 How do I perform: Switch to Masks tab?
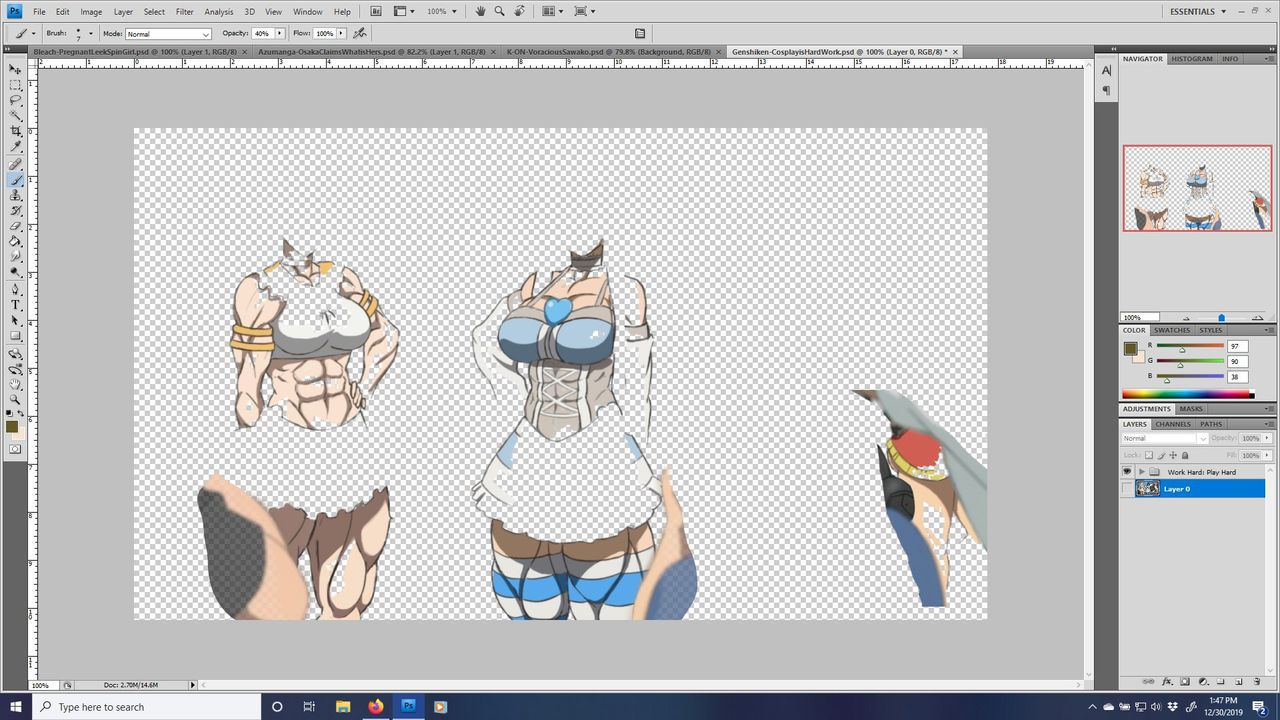click(1191, 409)
